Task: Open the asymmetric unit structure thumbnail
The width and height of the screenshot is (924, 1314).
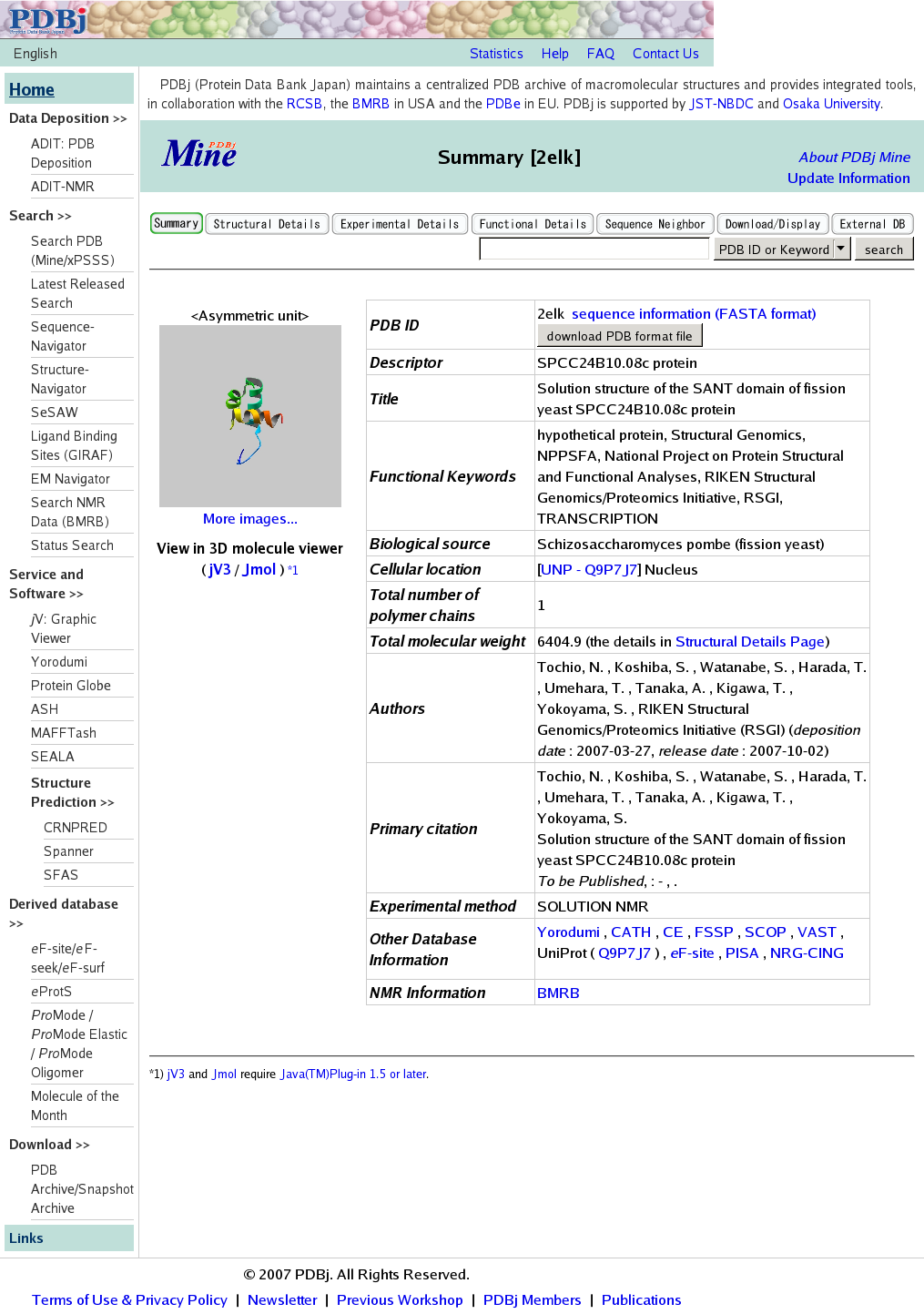Action: 250,416
